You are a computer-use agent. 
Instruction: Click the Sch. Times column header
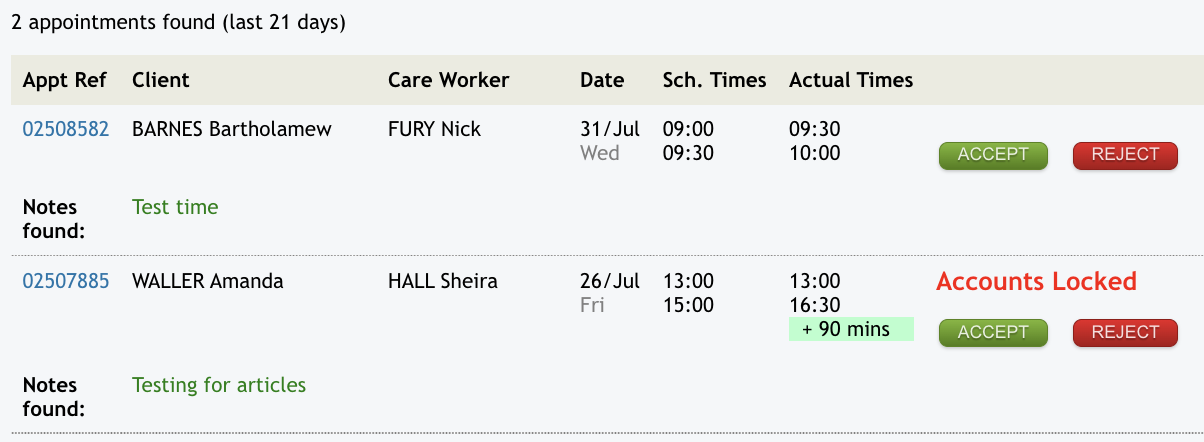click(x=714, y=80)
